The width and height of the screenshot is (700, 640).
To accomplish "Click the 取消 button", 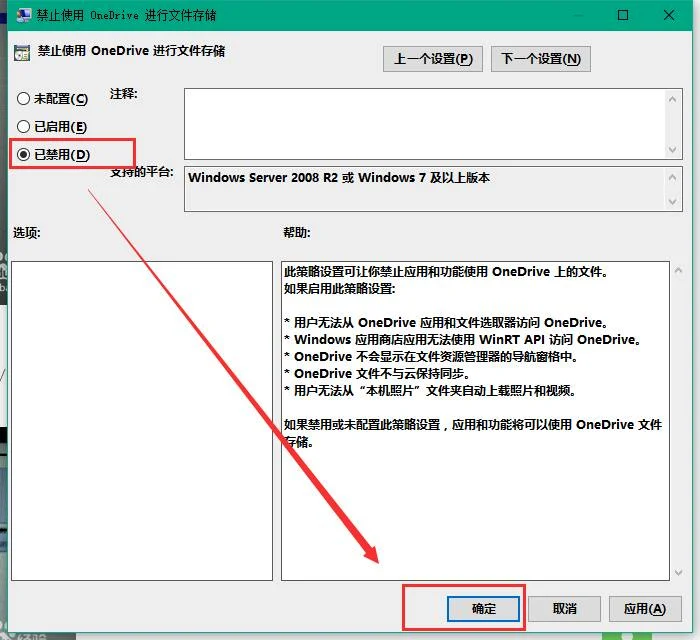I will (x=564, y=609).
